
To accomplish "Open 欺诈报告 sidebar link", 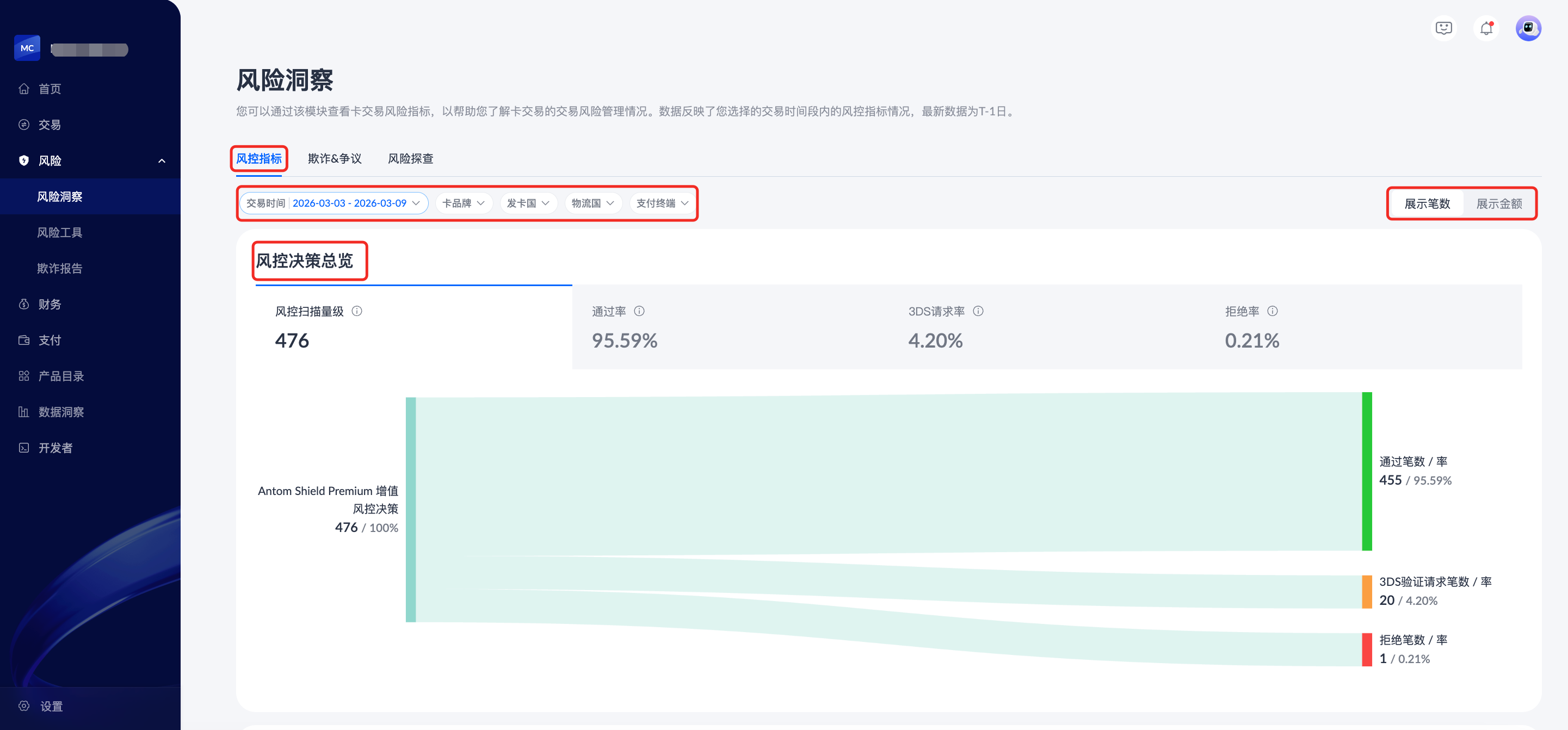I will (60, 268).
